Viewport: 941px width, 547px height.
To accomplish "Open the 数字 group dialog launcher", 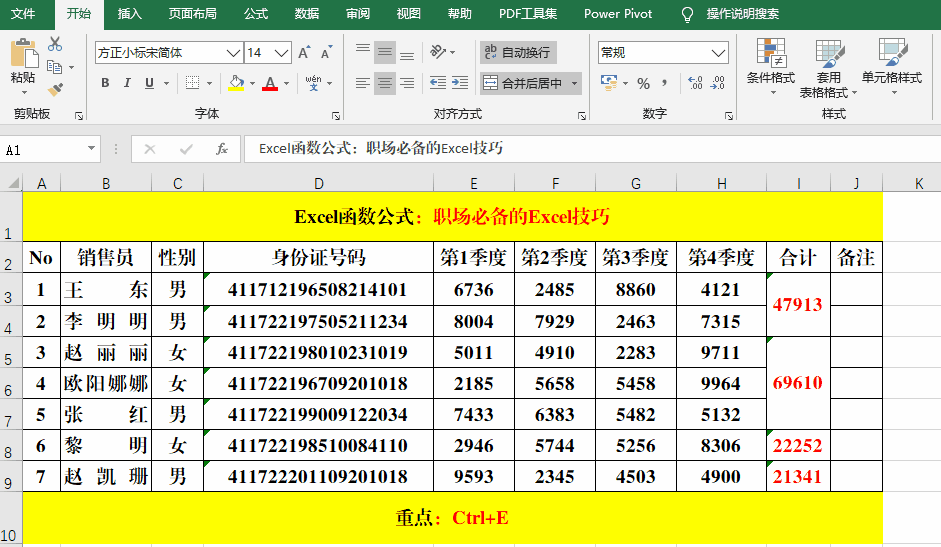I will 729,116.
